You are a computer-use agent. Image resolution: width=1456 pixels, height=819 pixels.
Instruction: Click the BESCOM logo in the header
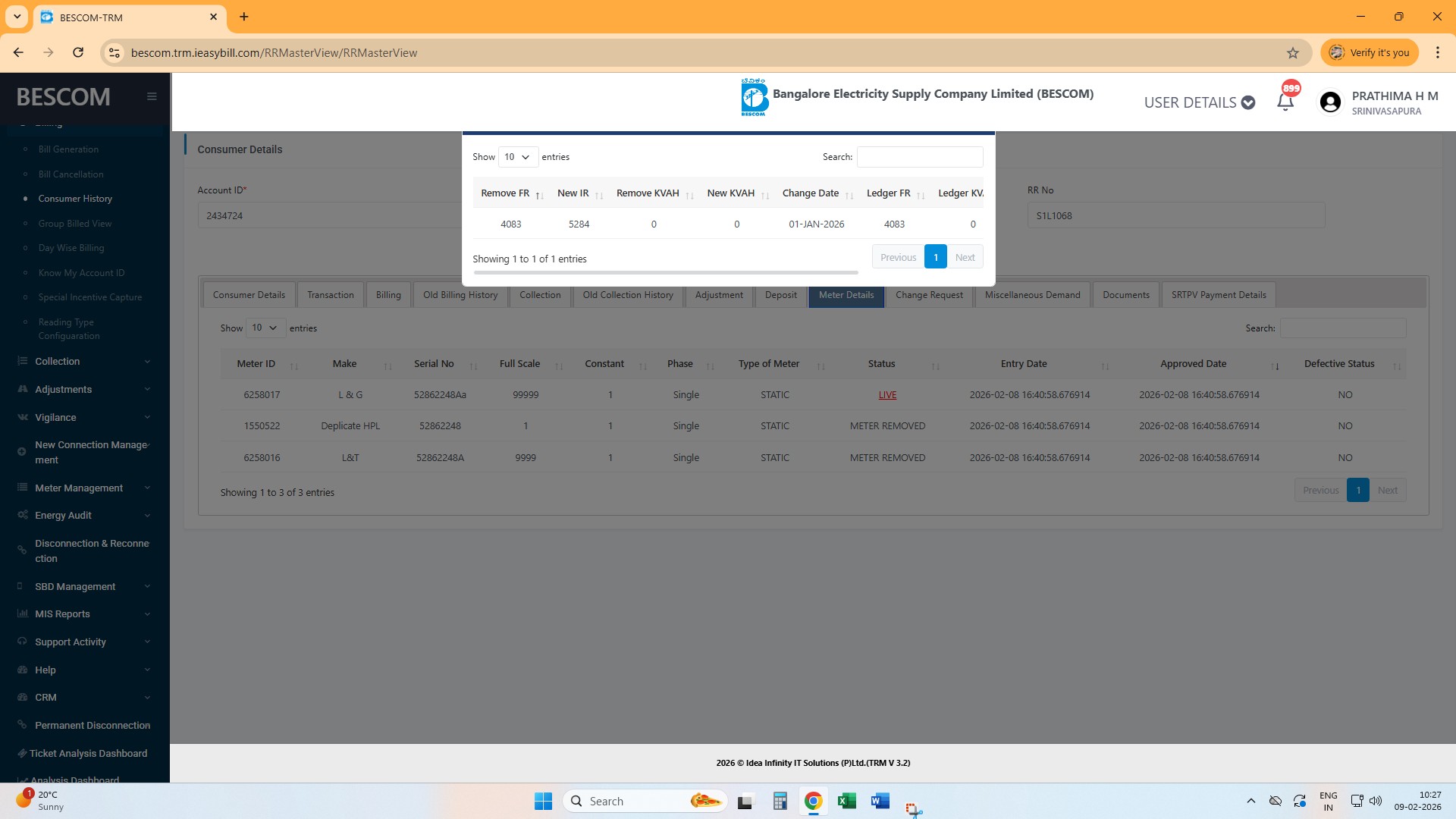click(754, 97)
